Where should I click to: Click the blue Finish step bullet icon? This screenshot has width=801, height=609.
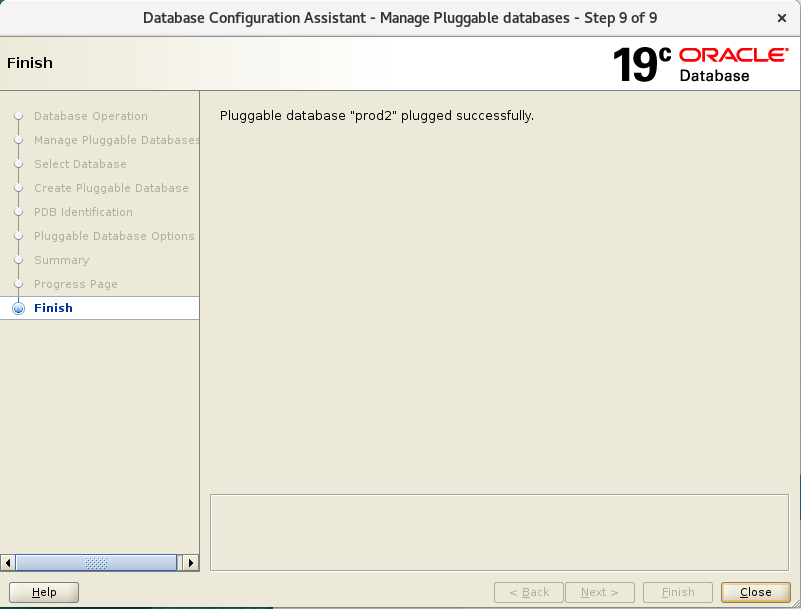pos(18,309)
